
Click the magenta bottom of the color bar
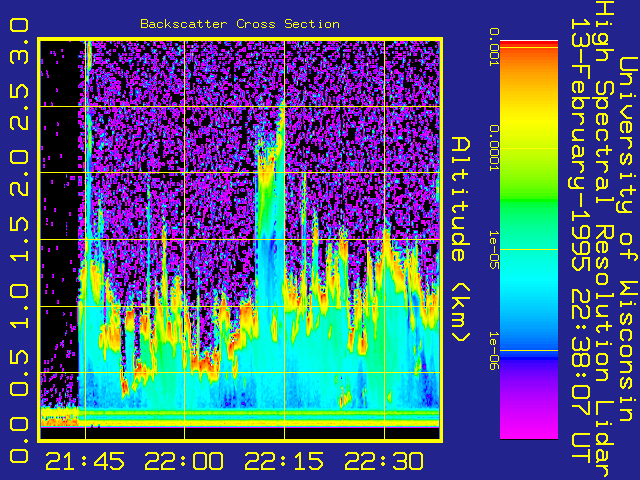(529, 424)
